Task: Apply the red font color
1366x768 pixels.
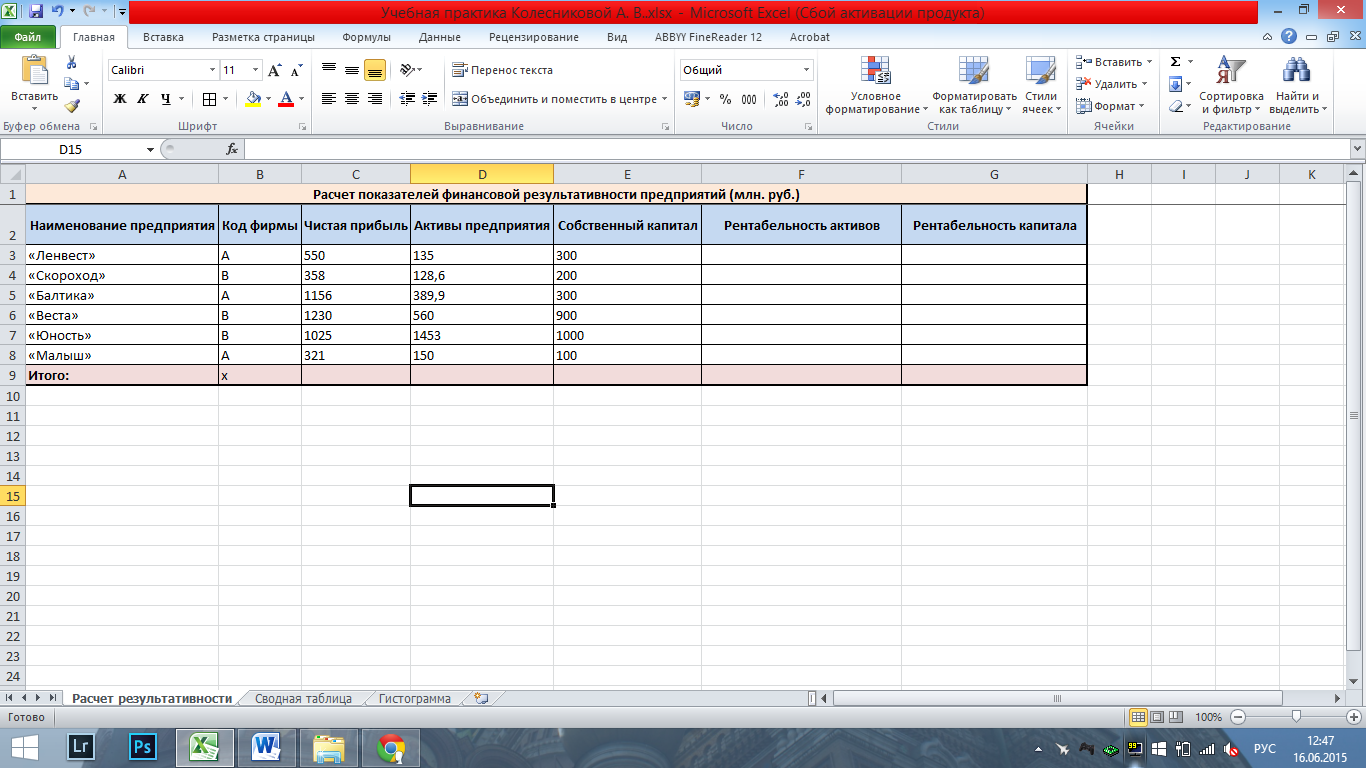Action: pos(287,99)
